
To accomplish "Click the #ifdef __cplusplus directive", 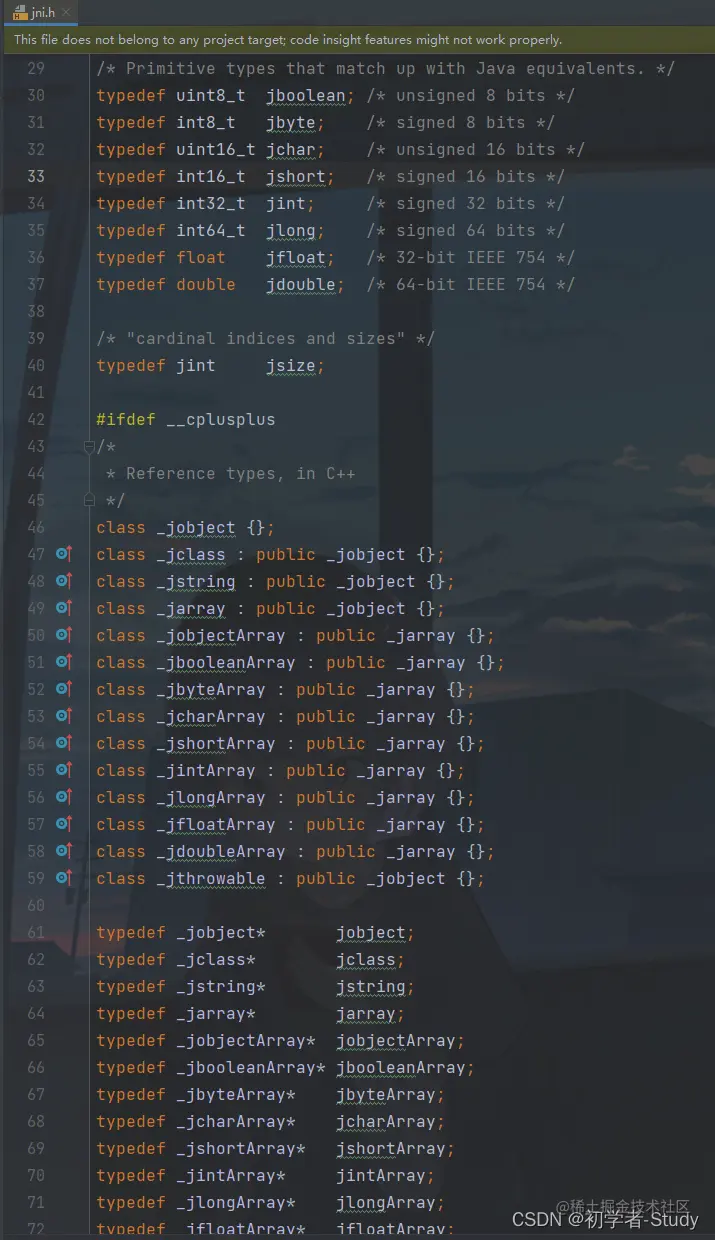I will [x=186, y=420].
